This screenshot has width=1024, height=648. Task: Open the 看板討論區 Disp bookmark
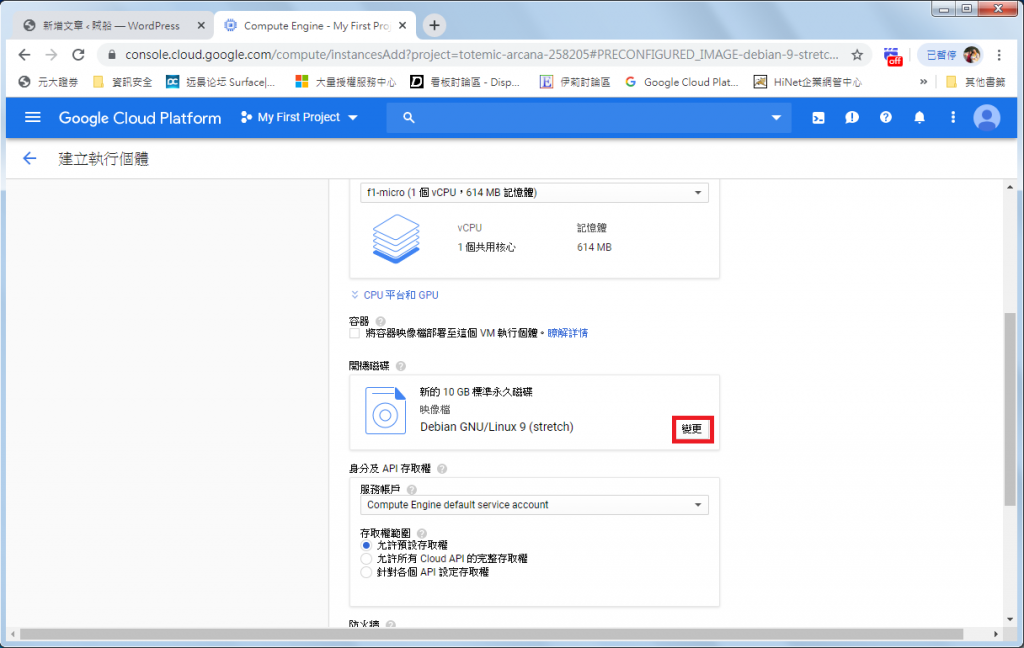(x=465, y=82)
